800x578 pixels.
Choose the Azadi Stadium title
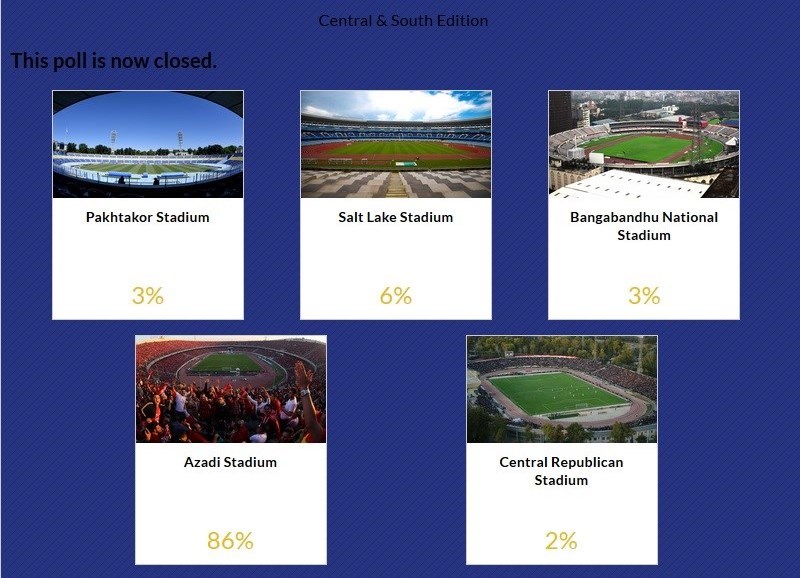tap(231, 462)
